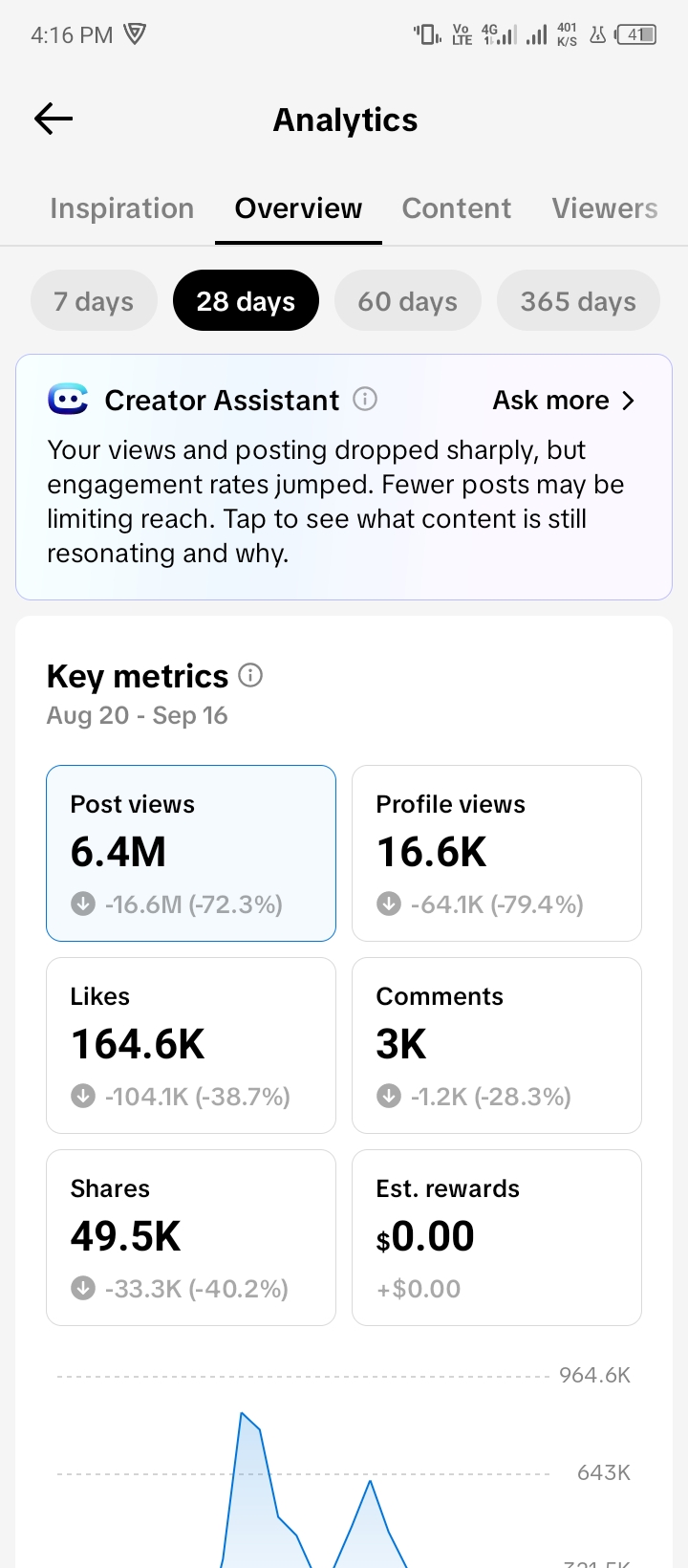Viewport: 688px width, 1568px height.
Task: Tap the down-arrow icon under Likes
Action: coord(83,1096)
